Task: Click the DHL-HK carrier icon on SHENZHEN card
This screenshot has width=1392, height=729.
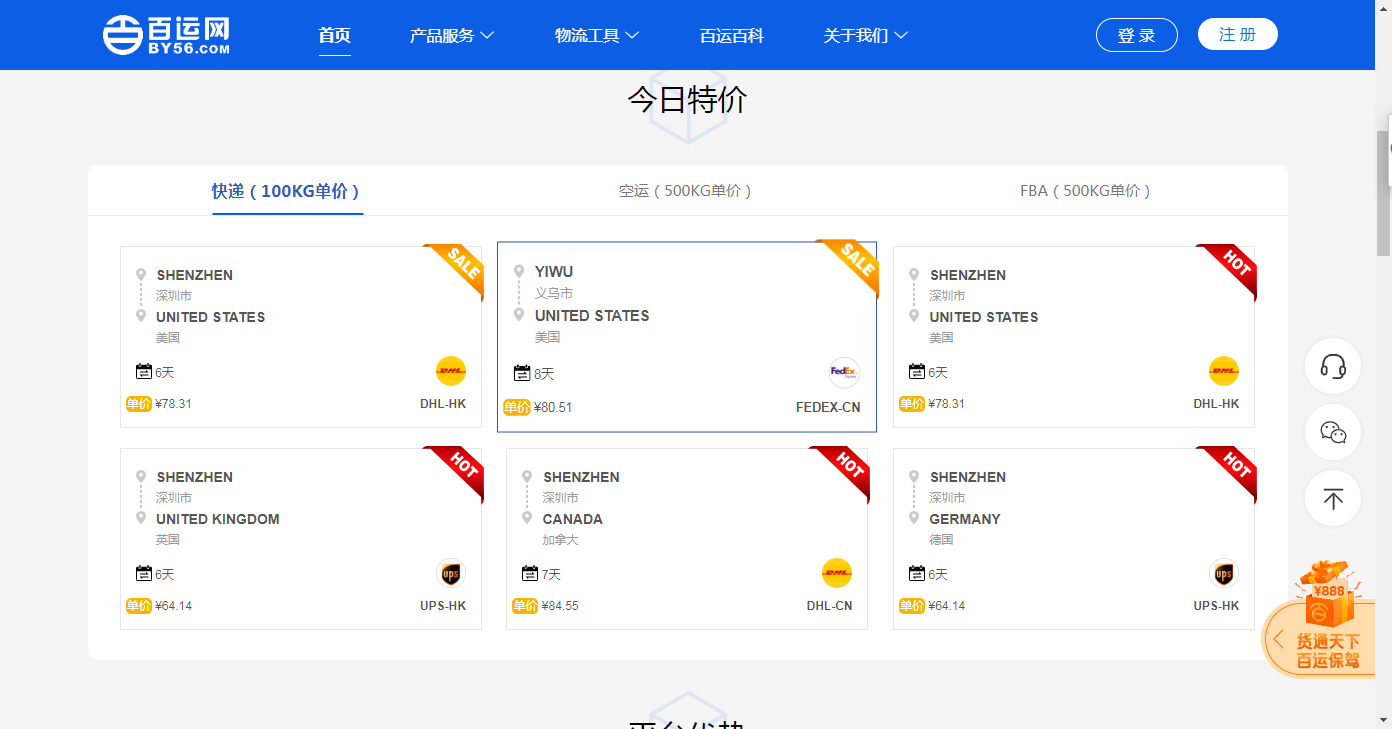Action: coord(450,371)
